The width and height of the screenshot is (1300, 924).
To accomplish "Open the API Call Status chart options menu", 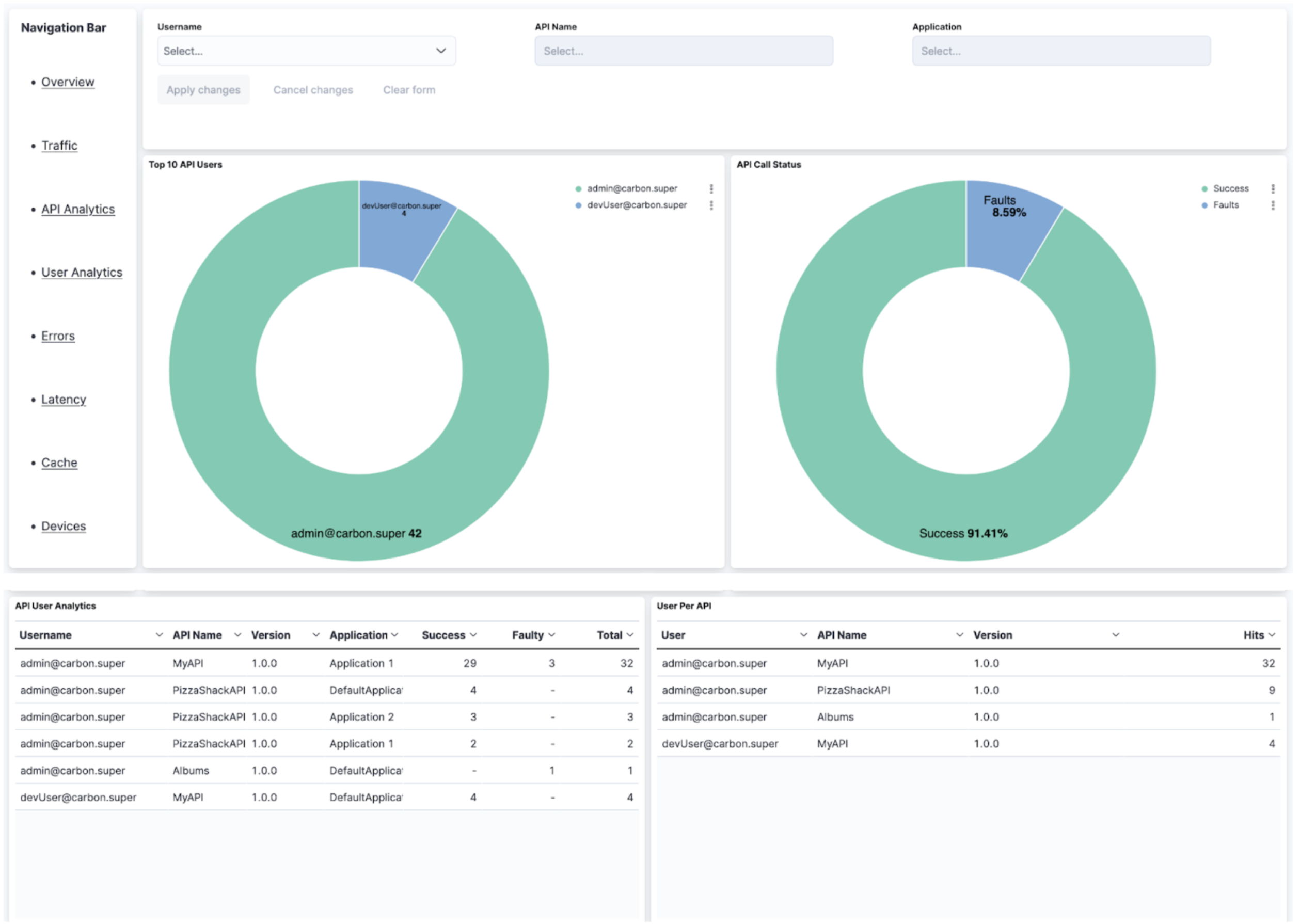I will tap(1274, 189).
